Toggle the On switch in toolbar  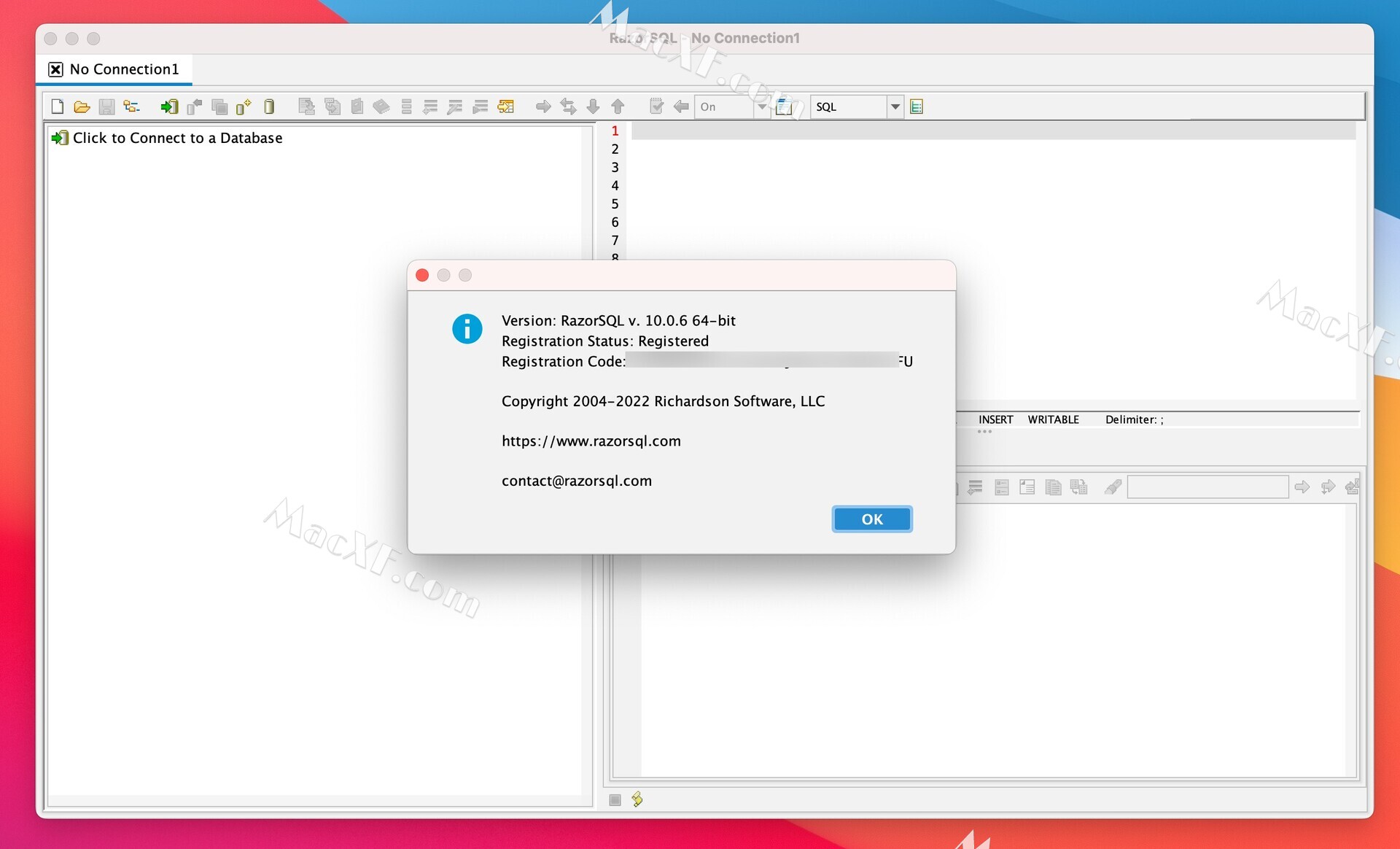728,106
